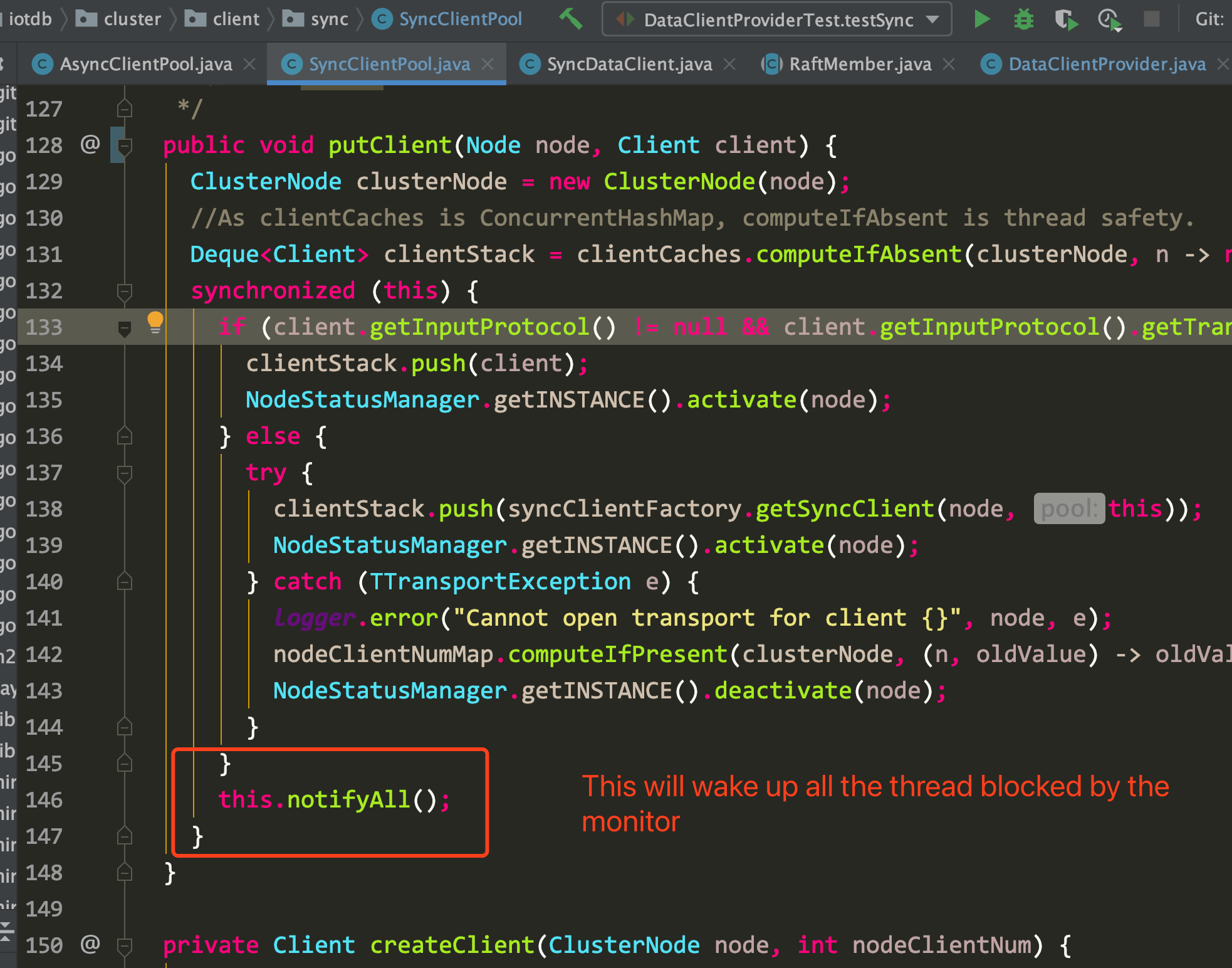Click the @ gutter icon at line 128
1232x968 pixels.
[90, 145]
